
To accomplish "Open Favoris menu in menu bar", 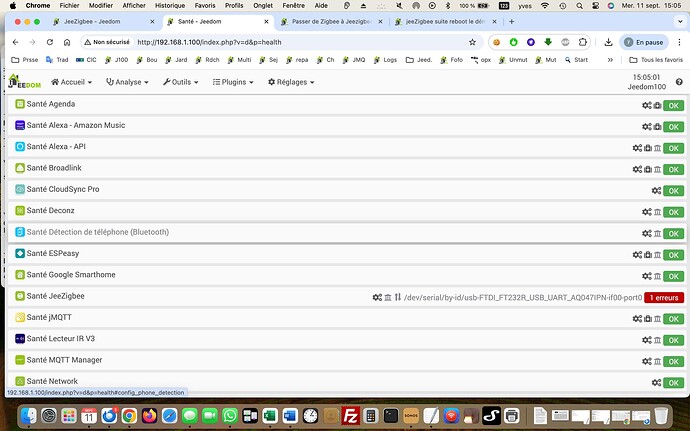I will [x=205, y=6].
